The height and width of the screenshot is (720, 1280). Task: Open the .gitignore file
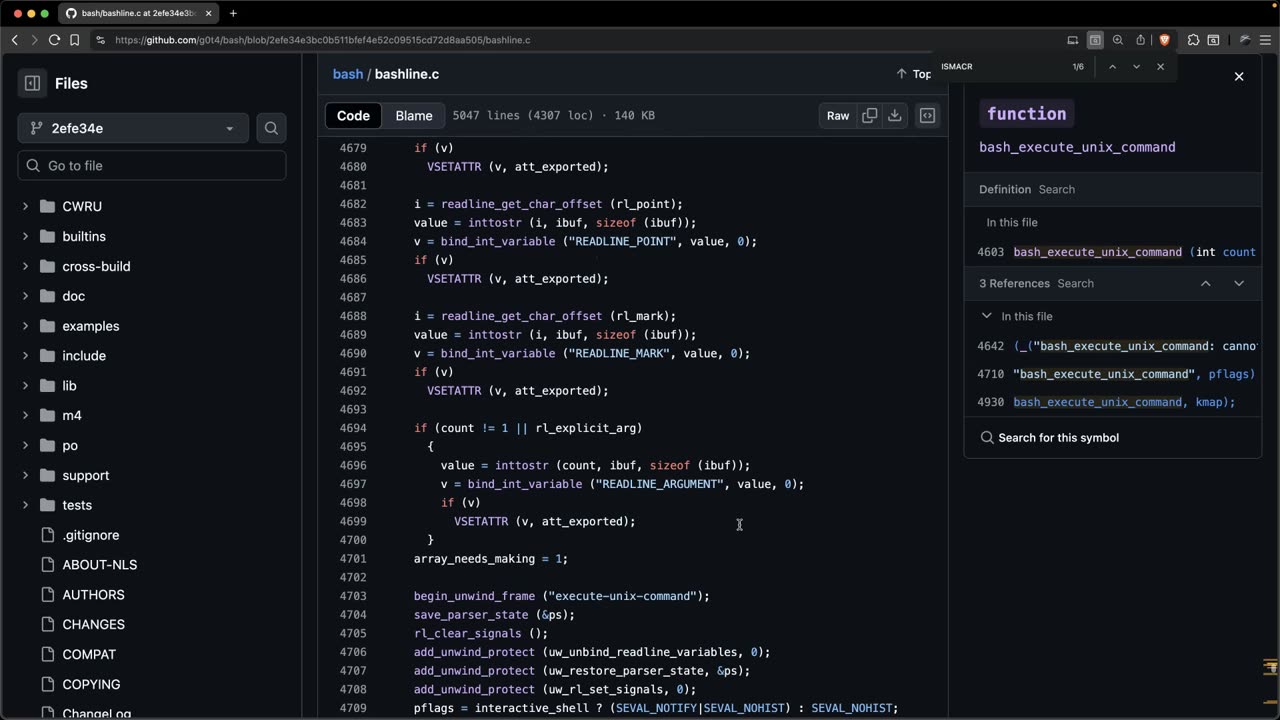coord(91,536)
